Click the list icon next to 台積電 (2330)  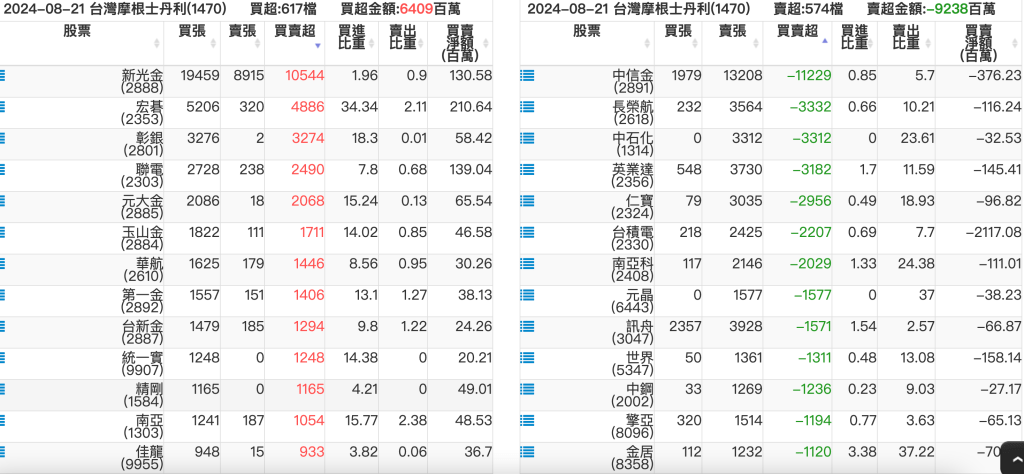(527, 233)
